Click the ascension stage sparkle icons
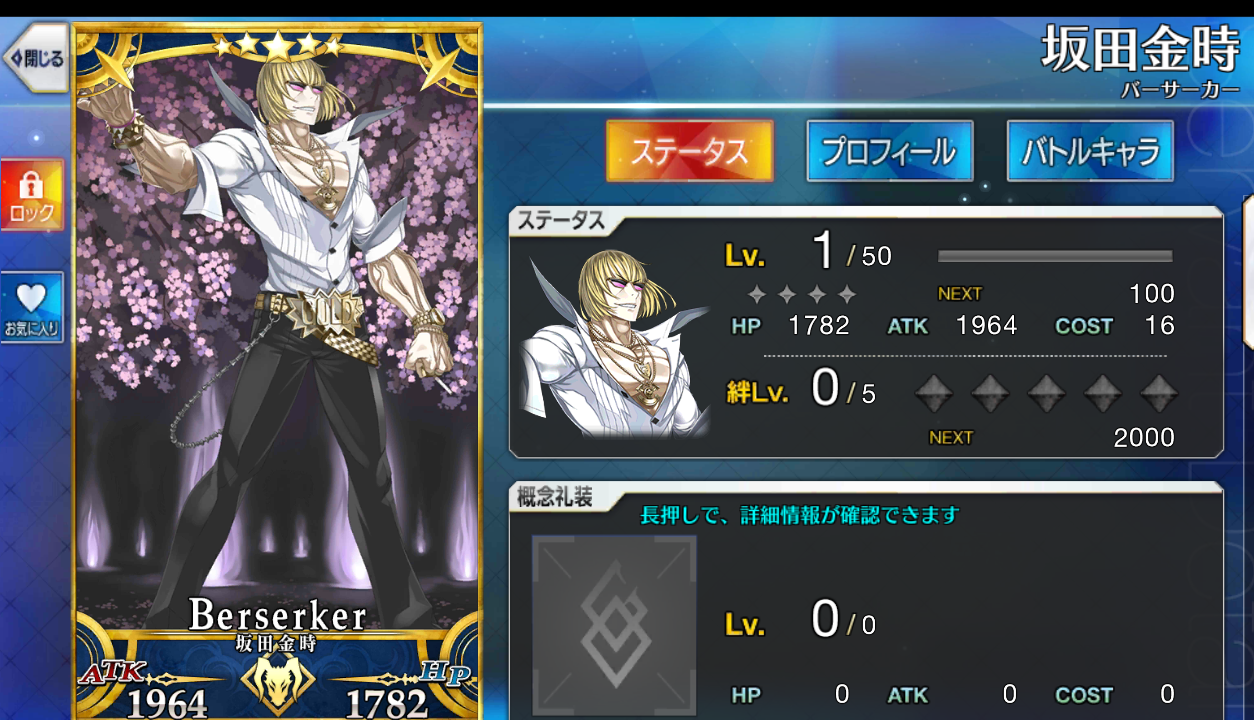This screenshot has width=1254, height=720. [802, 294]
